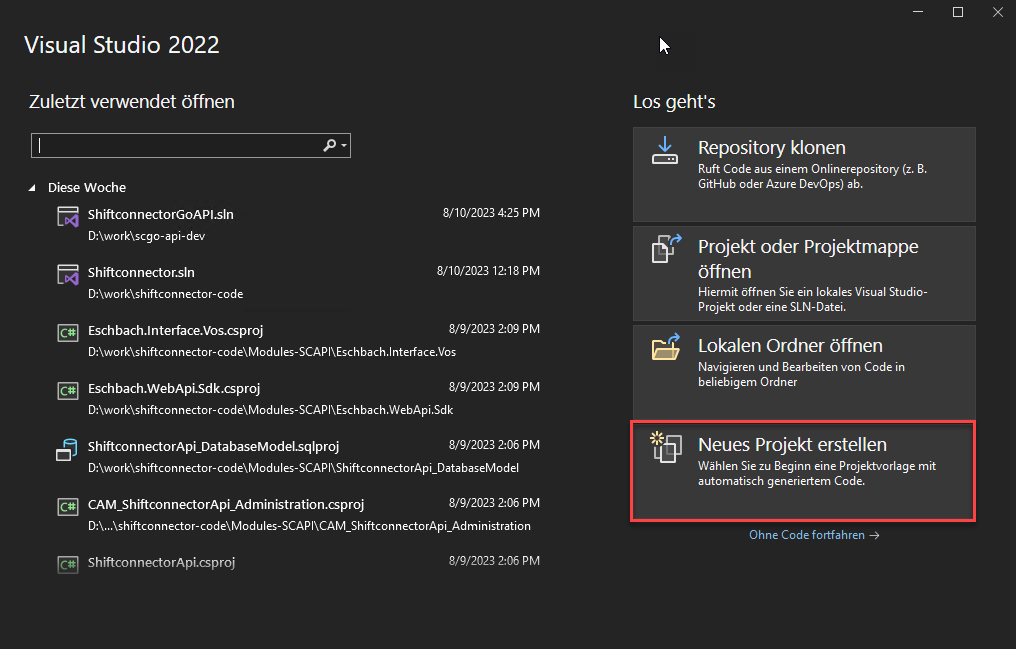Click the clone repository download icon
The width and height of the screenshot is (1016, 649).
665,150
